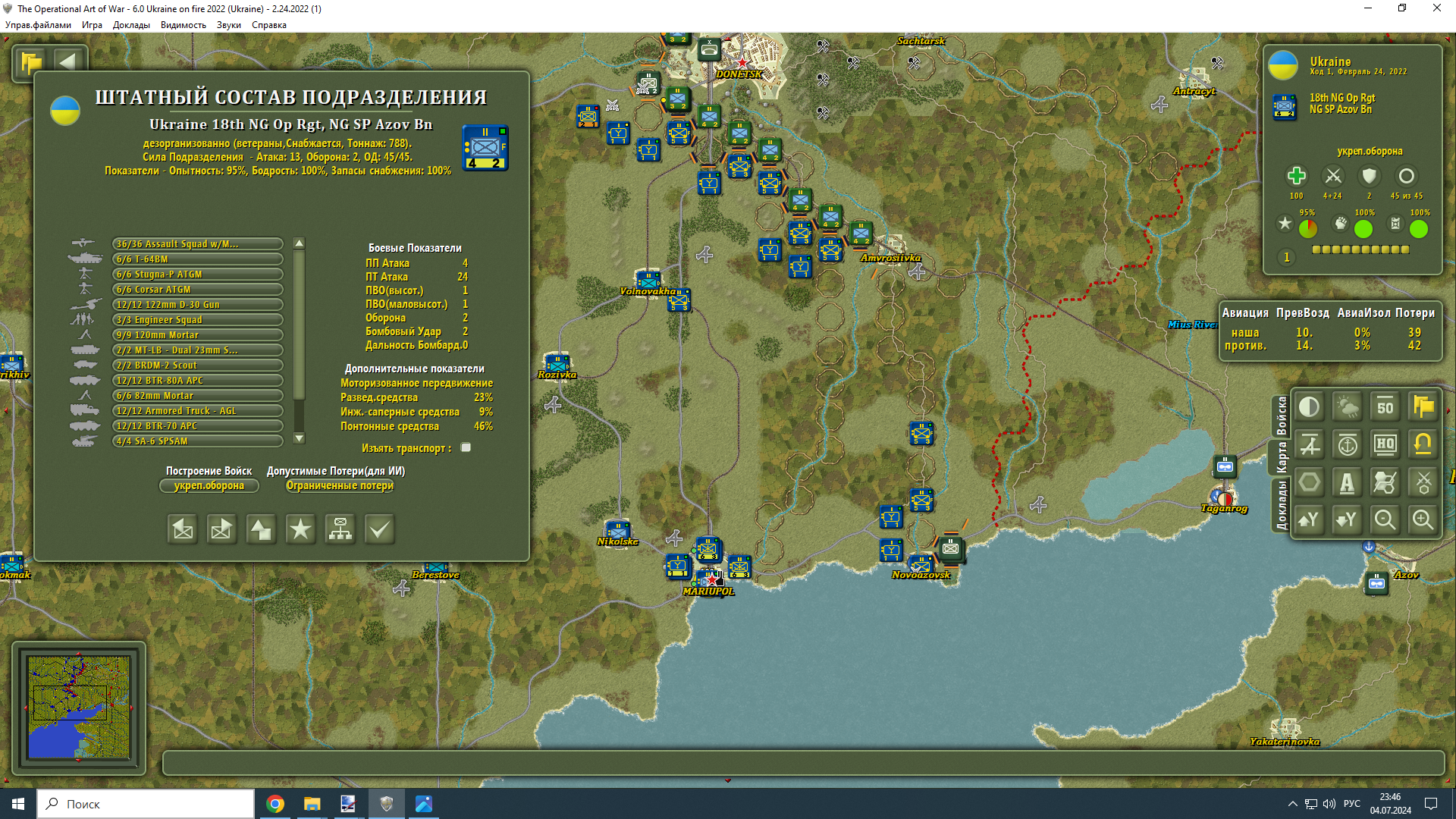Open the 'Звуки' menu
Image resolution: width=1456 pixels, height=819 pixels.
pyautogui.click(x=229, y=25)
